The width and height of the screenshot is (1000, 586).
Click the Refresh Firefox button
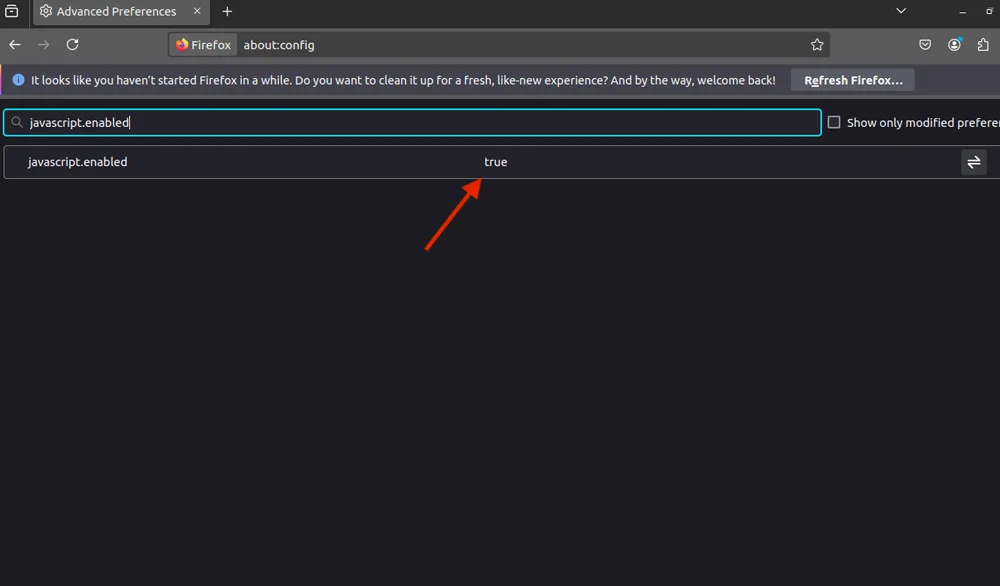[852, 80]
